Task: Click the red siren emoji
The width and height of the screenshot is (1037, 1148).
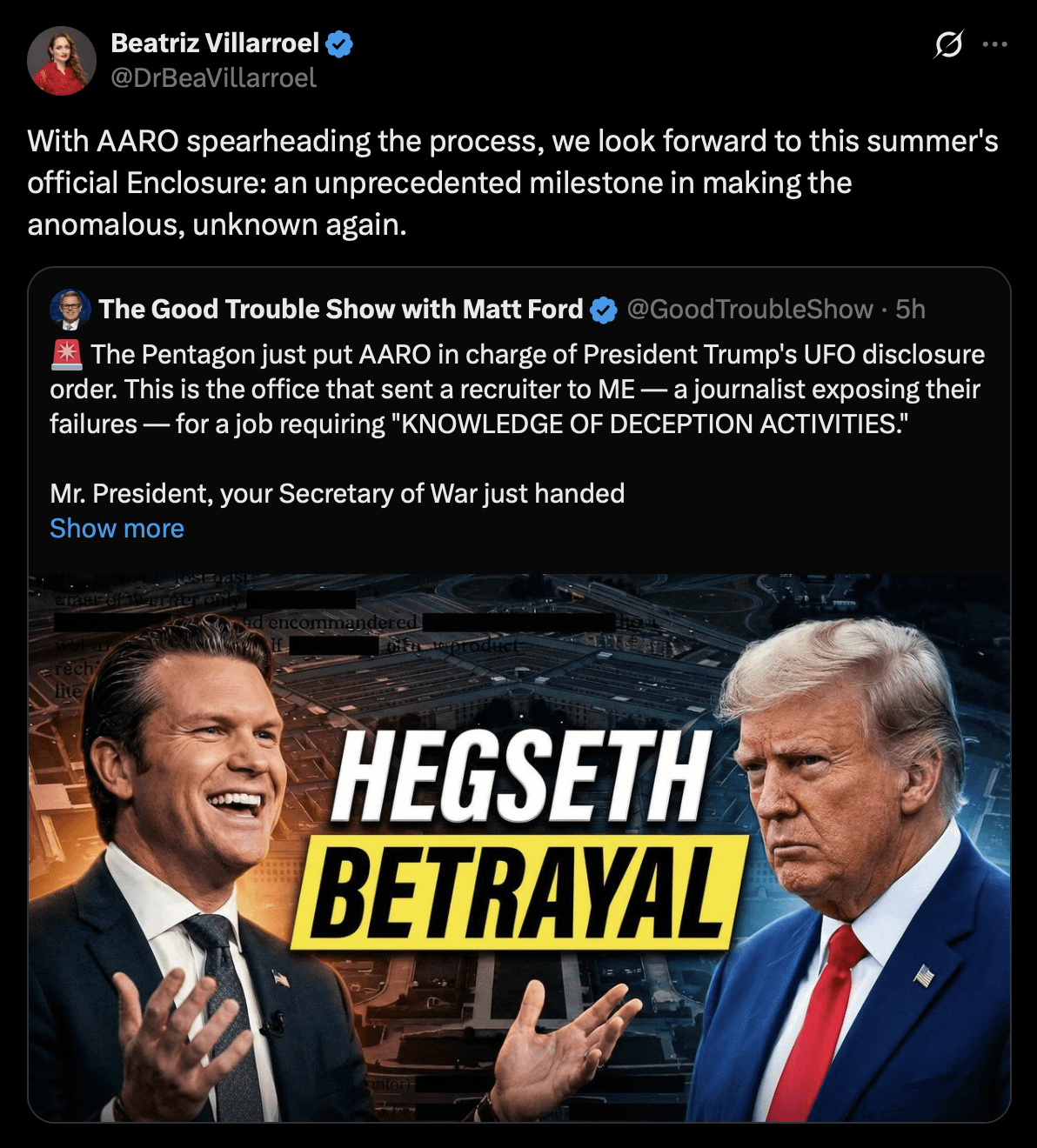Action: point(66,354)
